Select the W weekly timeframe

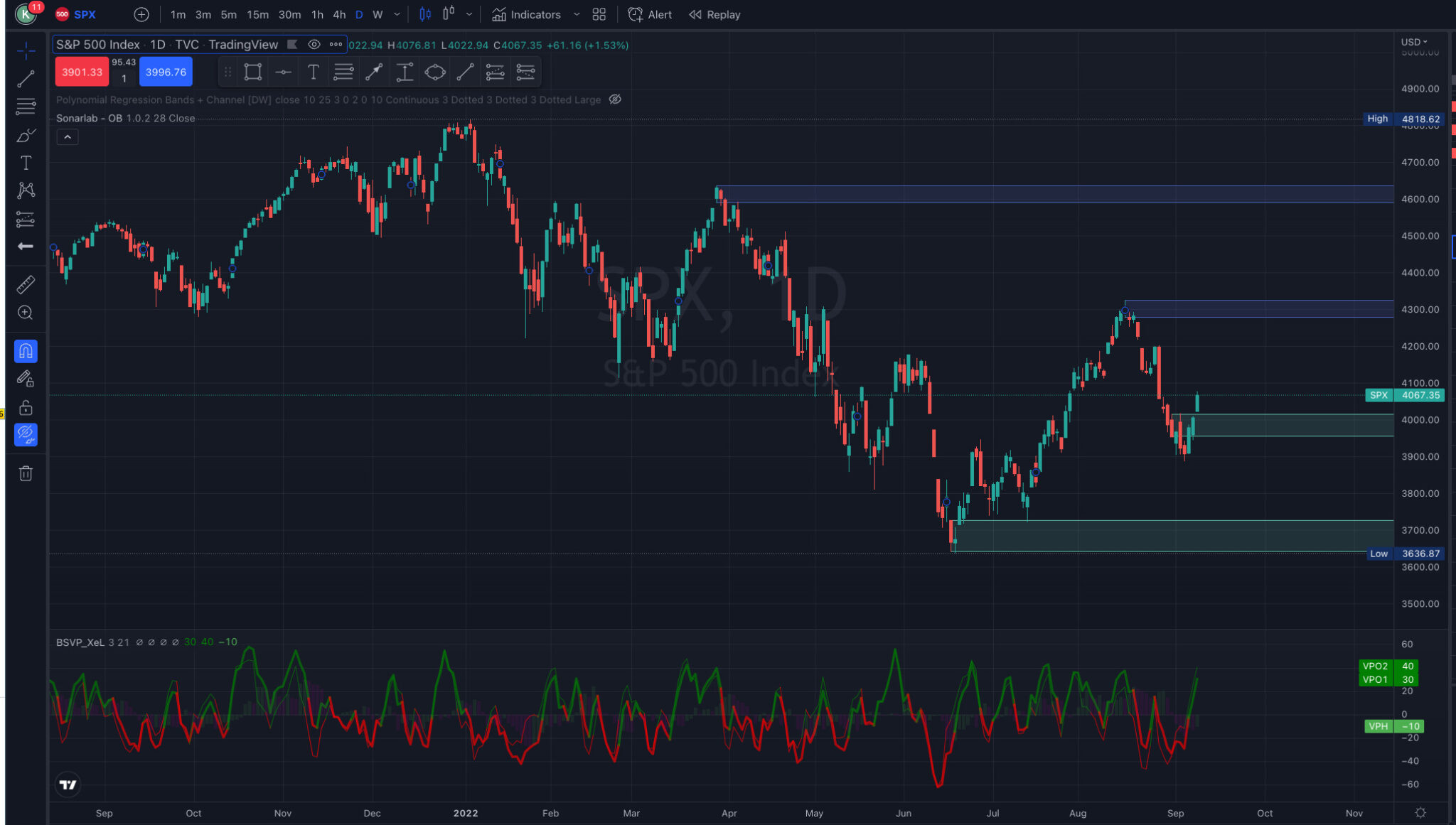click(378, 14)
